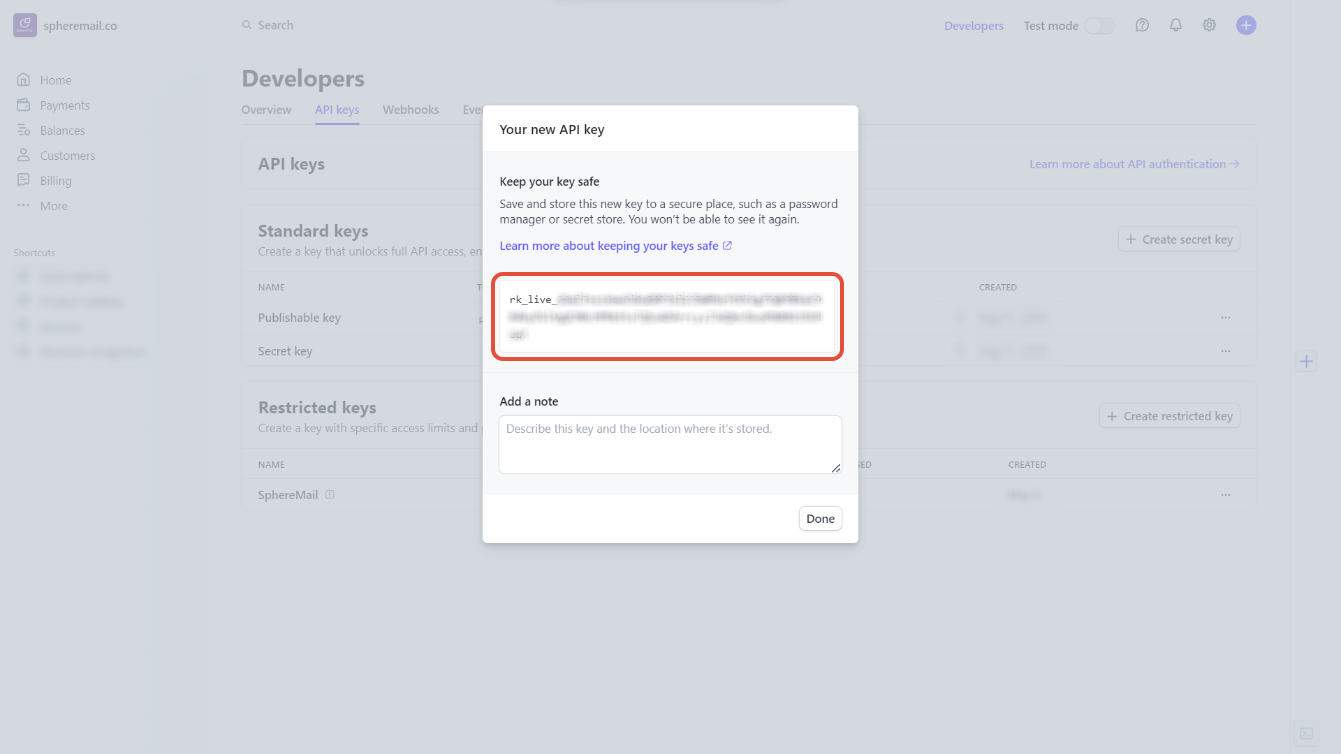The height and width of the screenshot is (754, 1341).
Task: Open Payments in the sidebar
Action: (x=65, y=105)
